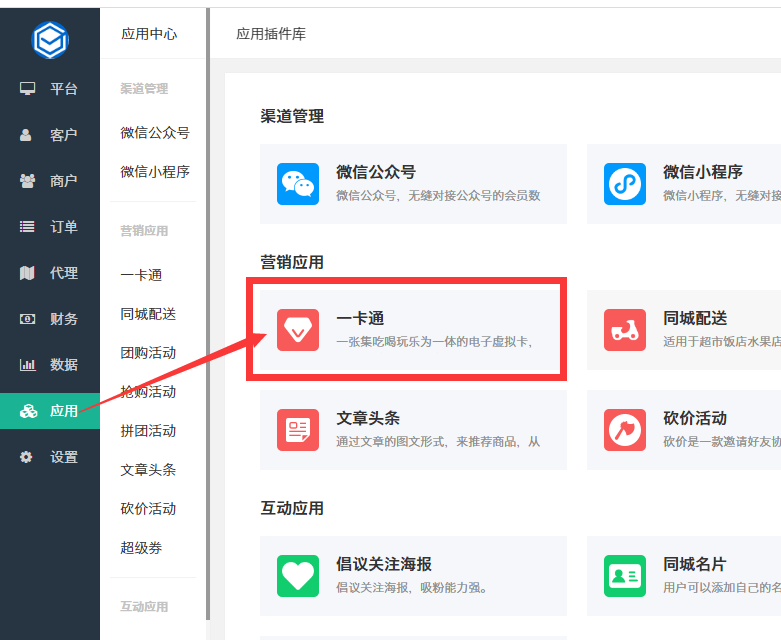
Task: Click the cubes icon beside 应用
Action: (x=28, y=411)
